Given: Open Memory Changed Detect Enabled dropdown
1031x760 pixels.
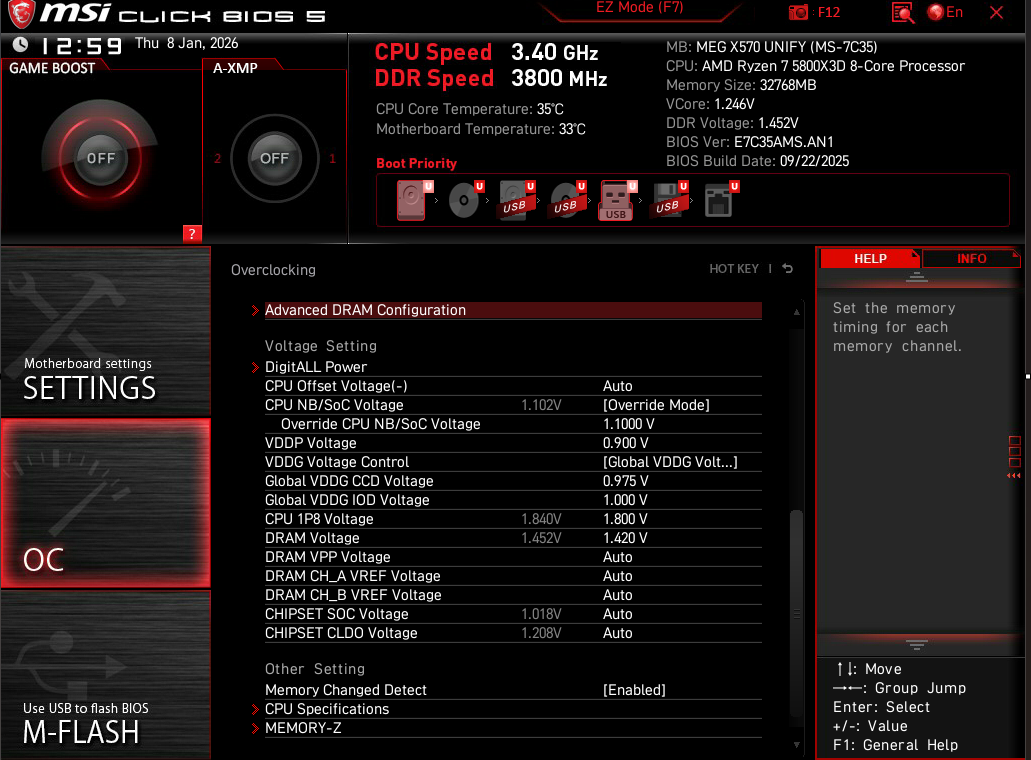Looking at the screenshot, I should pos(635,690).
